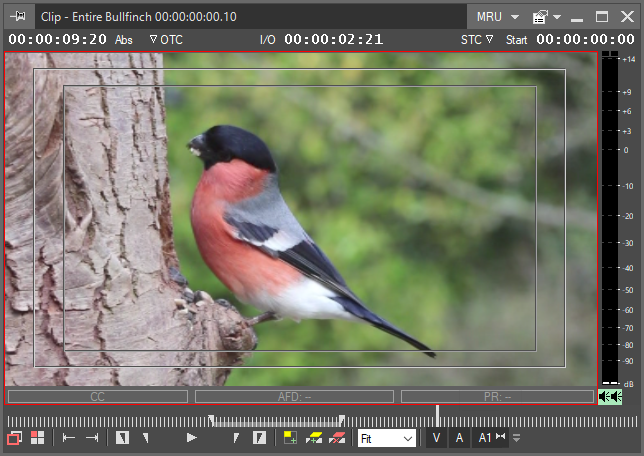Go to the out point
This screenshot has height=456, width=644.
[92, 438]
